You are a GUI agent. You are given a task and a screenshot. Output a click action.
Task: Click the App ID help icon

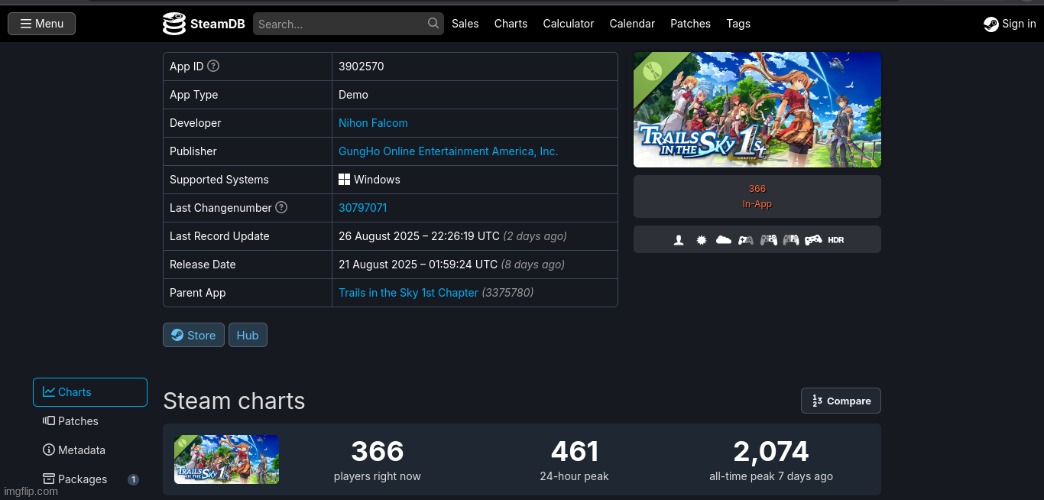tap(213, 66)
